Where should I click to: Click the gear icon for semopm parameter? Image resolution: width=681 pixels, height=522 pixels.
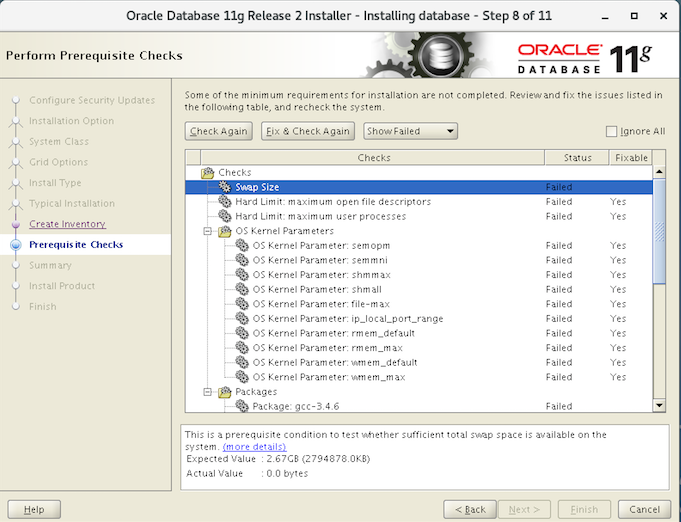(x=242, y=245)
